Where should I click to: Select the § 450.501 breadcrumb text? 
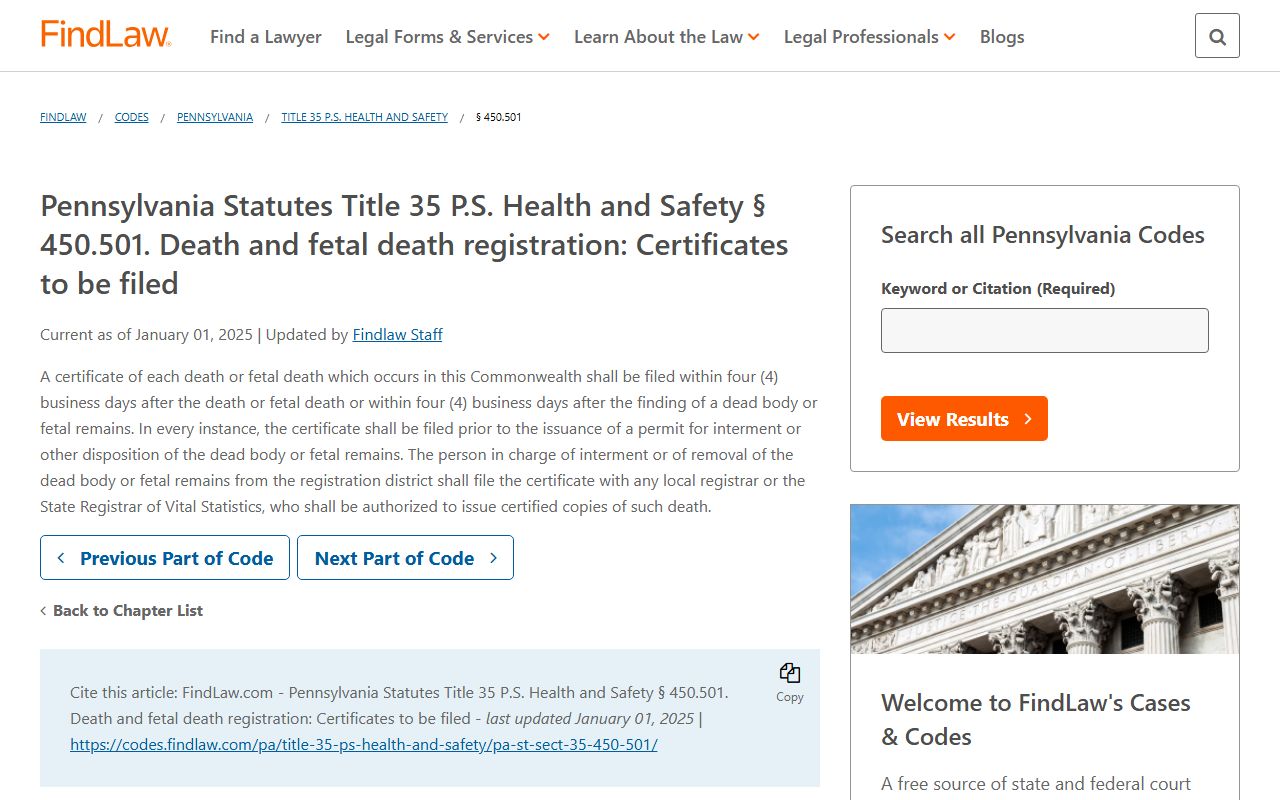tap(499, 117)
